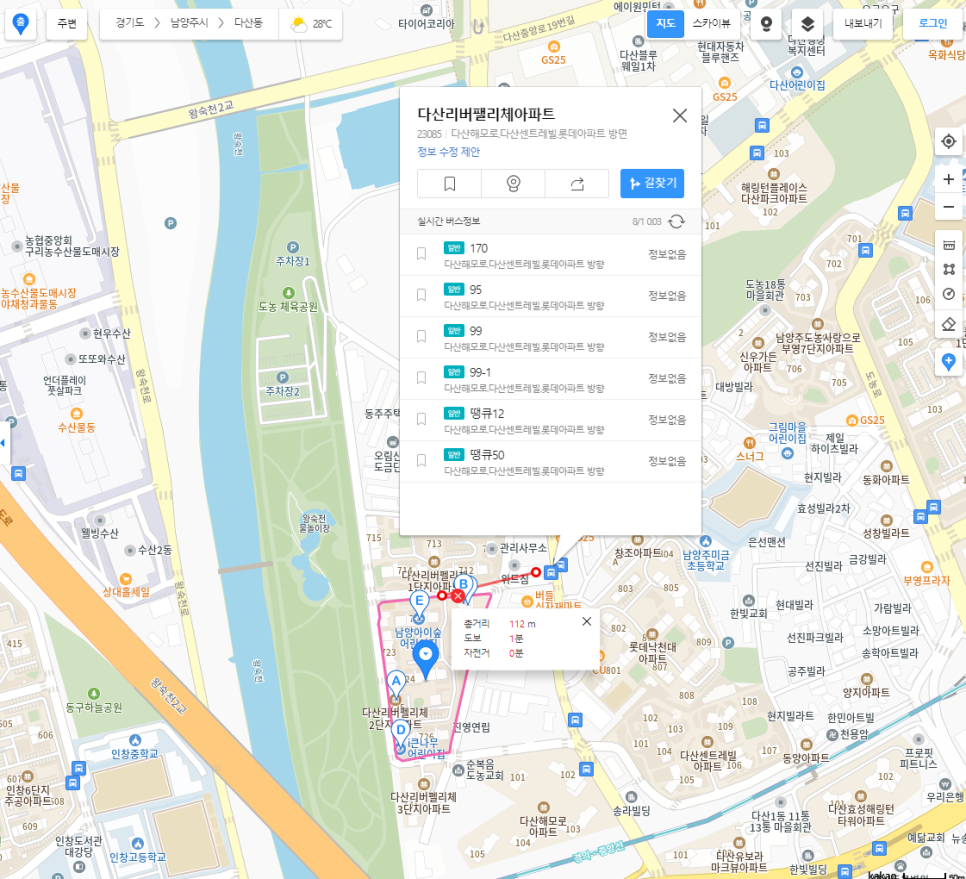This screenshot has height=879, width=966.
Task: Toggle the bookmark for bus 99-1
Action: click(421, 378)
